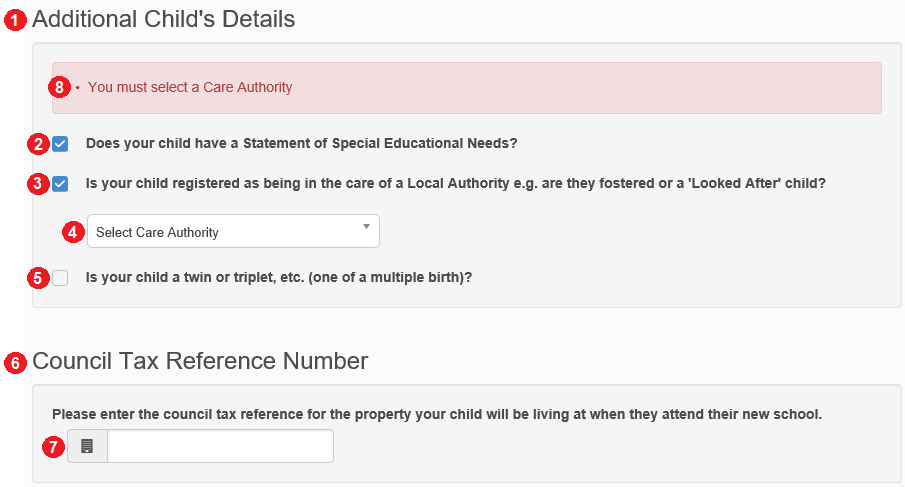The height and width of the screenshot is (487, 905).
Task: Click red numbered marker 7
Action: (53, 447)
